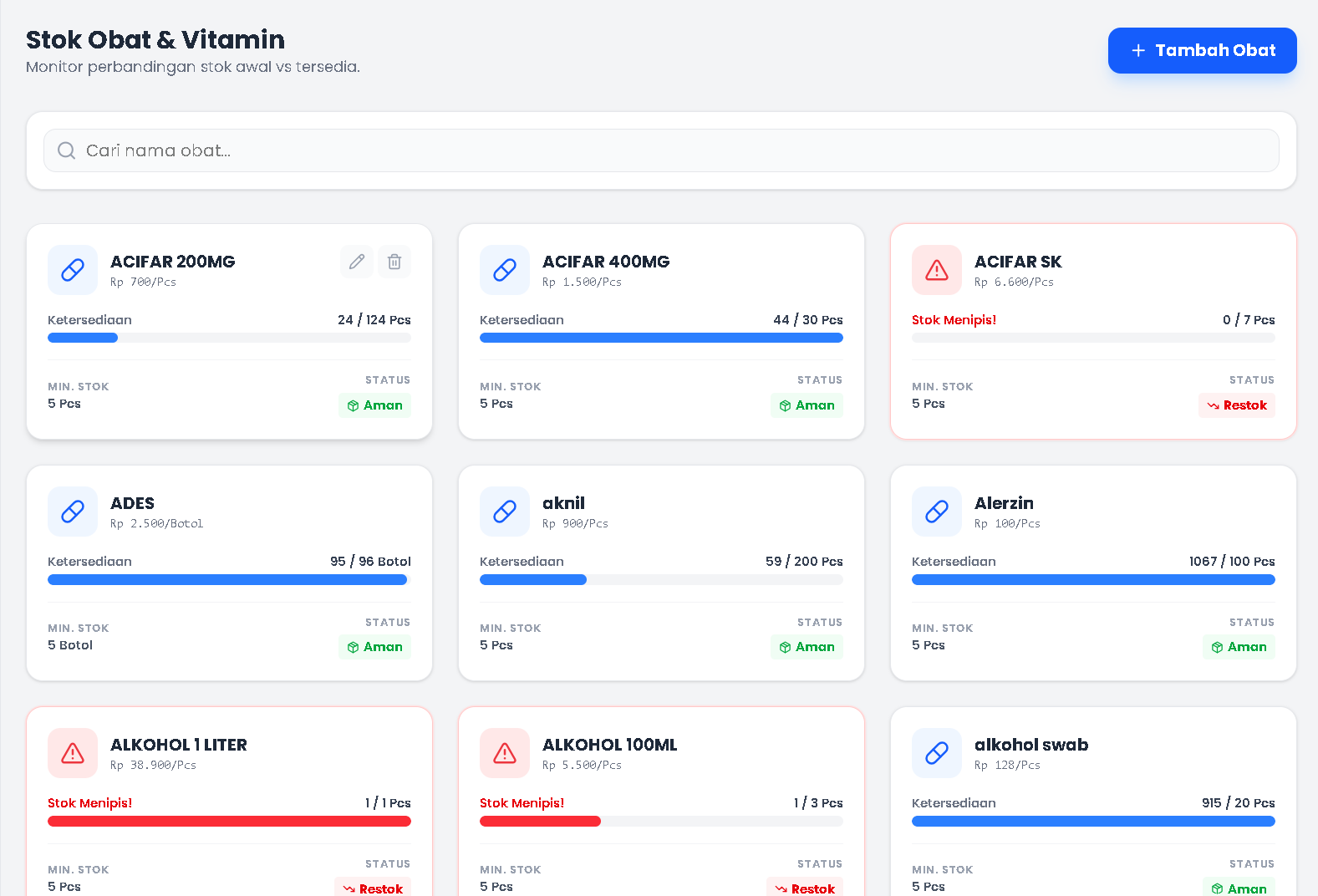Click the Aman status badge on ACIFAR 200MG
This screenshot has height=896, width=1318.
click(374, 405)
